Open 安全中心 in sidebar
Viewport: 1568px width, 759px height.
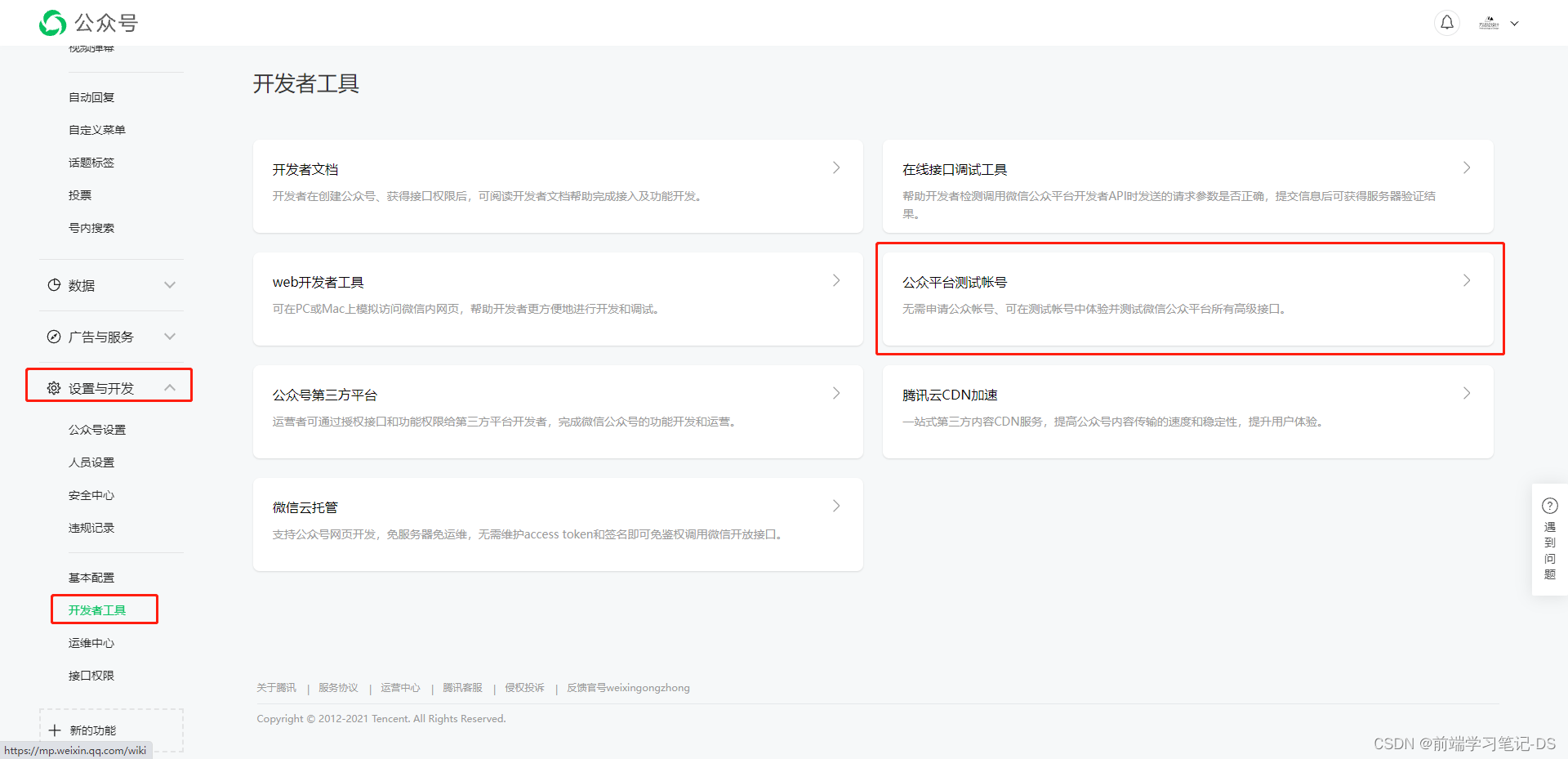point(91,495)
